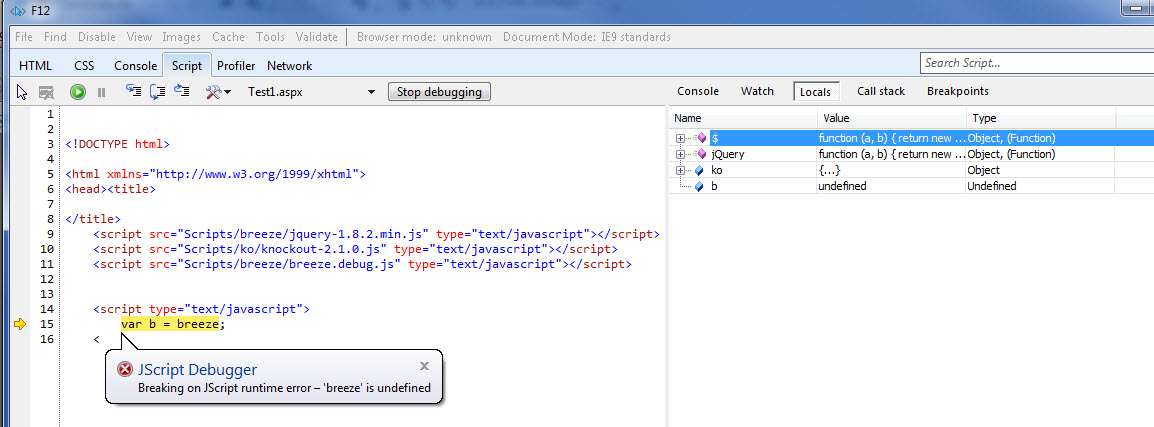Screen dimensions: 1154x427
Task: Switch to the HTML tab
Action: click(35, 66)
